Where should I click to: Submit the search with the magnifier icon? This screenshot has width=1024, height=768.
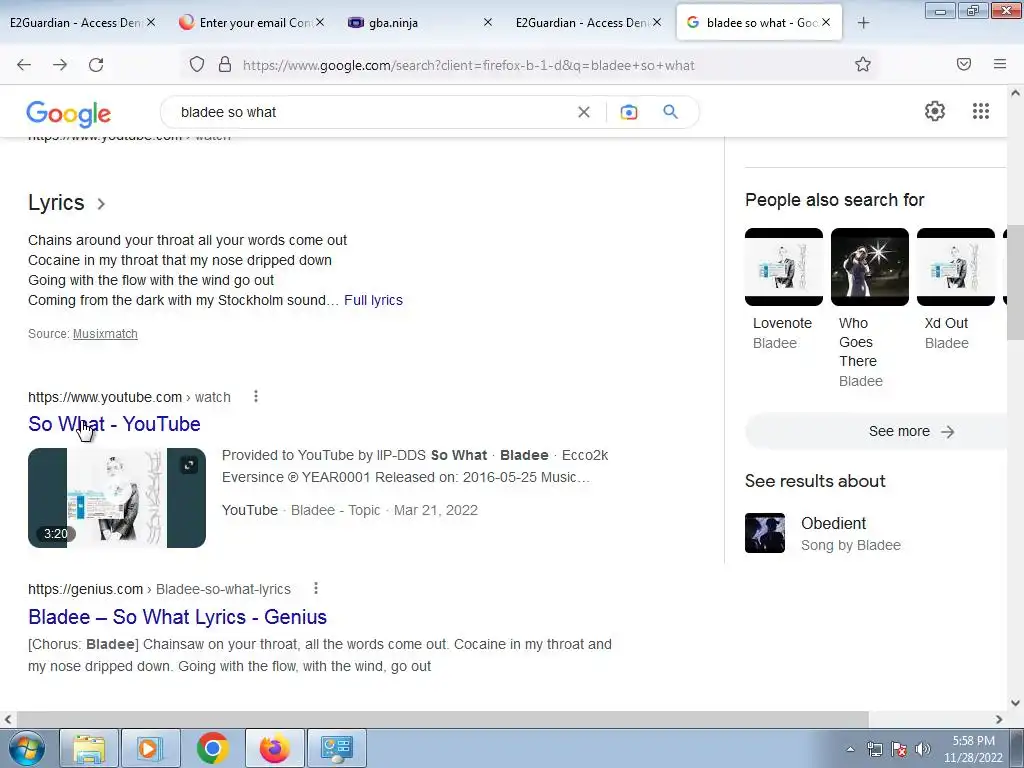pos(671,112)
